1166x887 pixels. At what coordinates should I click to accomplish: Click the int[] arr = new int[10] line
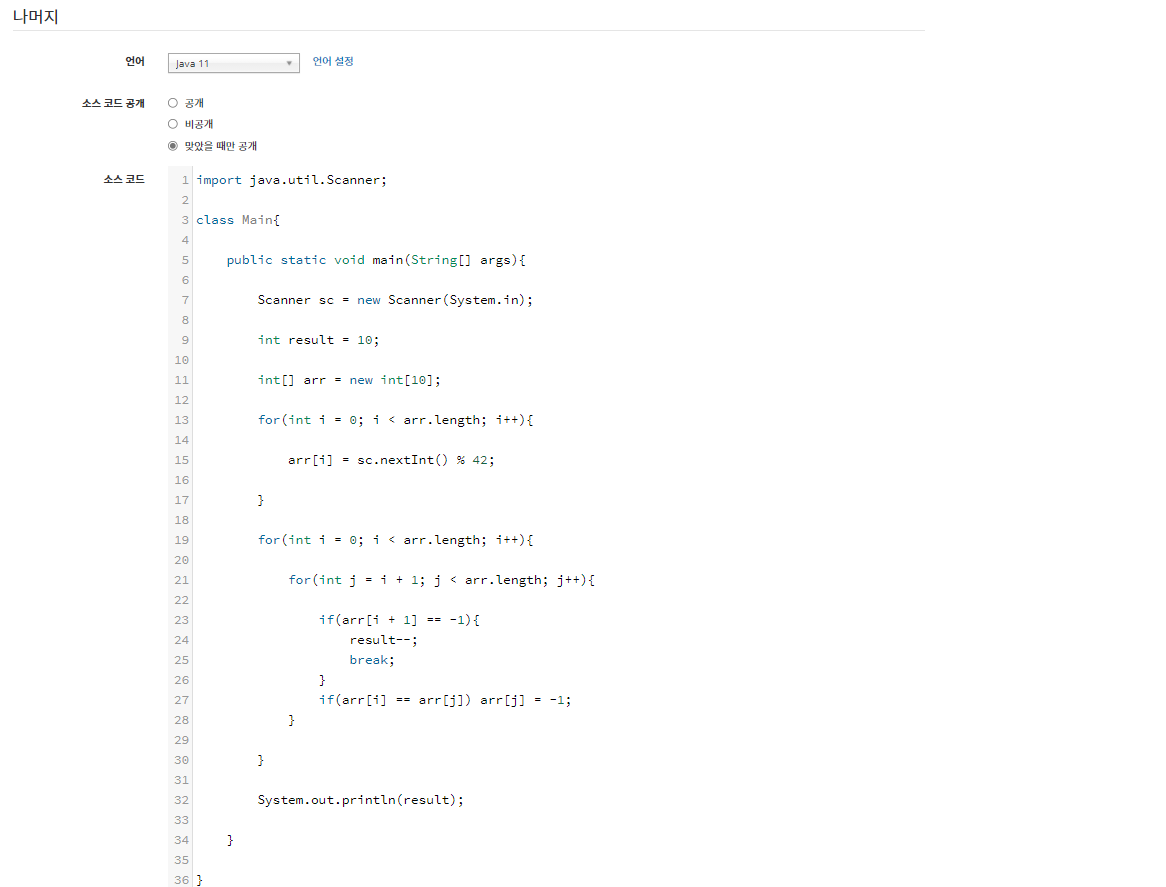349,380
